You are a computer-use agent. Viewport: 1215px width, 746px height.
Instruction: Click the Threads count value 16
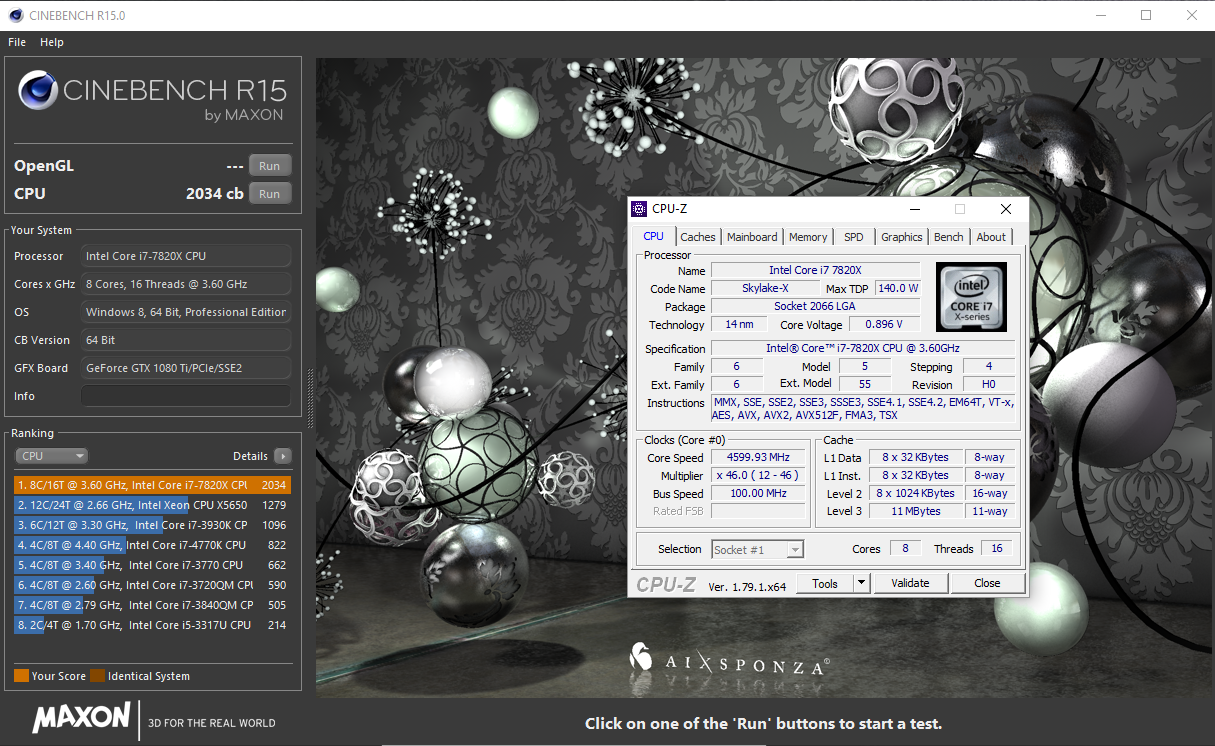[x=996, y=549]
